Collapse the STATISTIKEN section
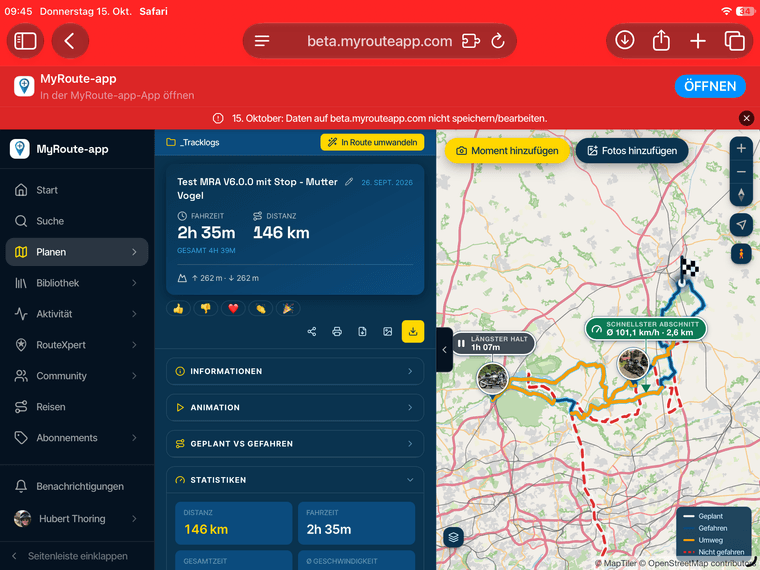760x570 pixels. [x=295, y=480]
